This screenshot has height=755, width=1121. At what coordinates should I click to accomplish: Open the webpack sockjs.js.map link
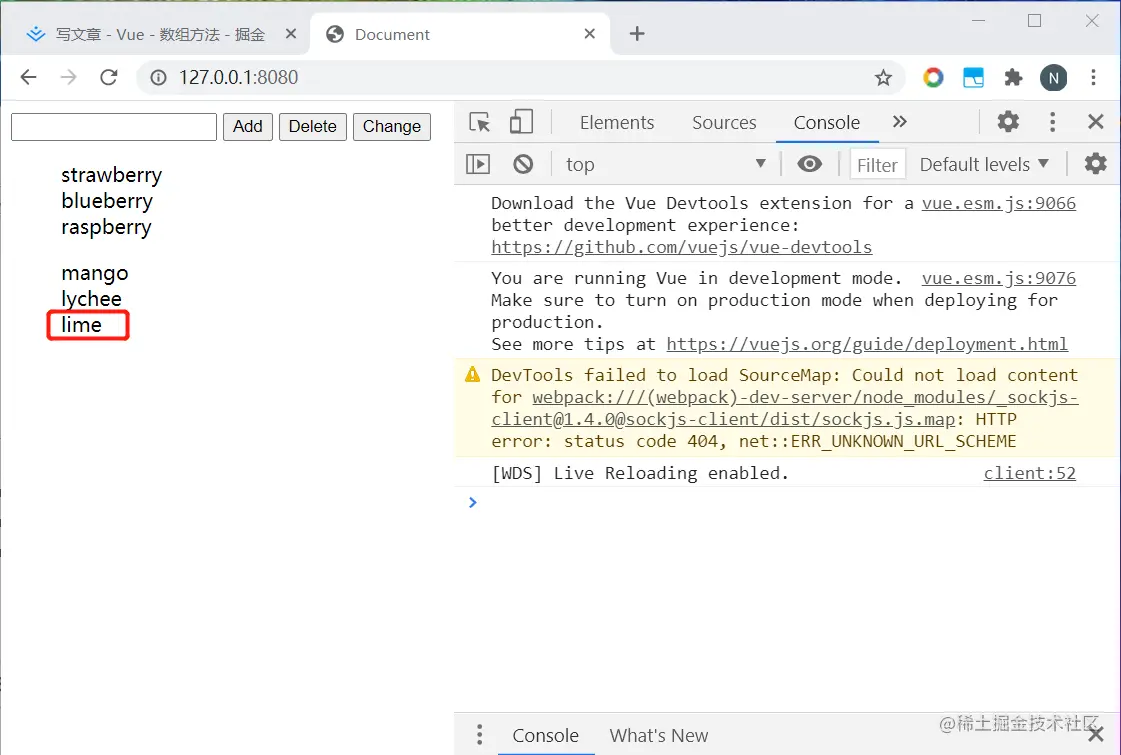tap(784, 408)
